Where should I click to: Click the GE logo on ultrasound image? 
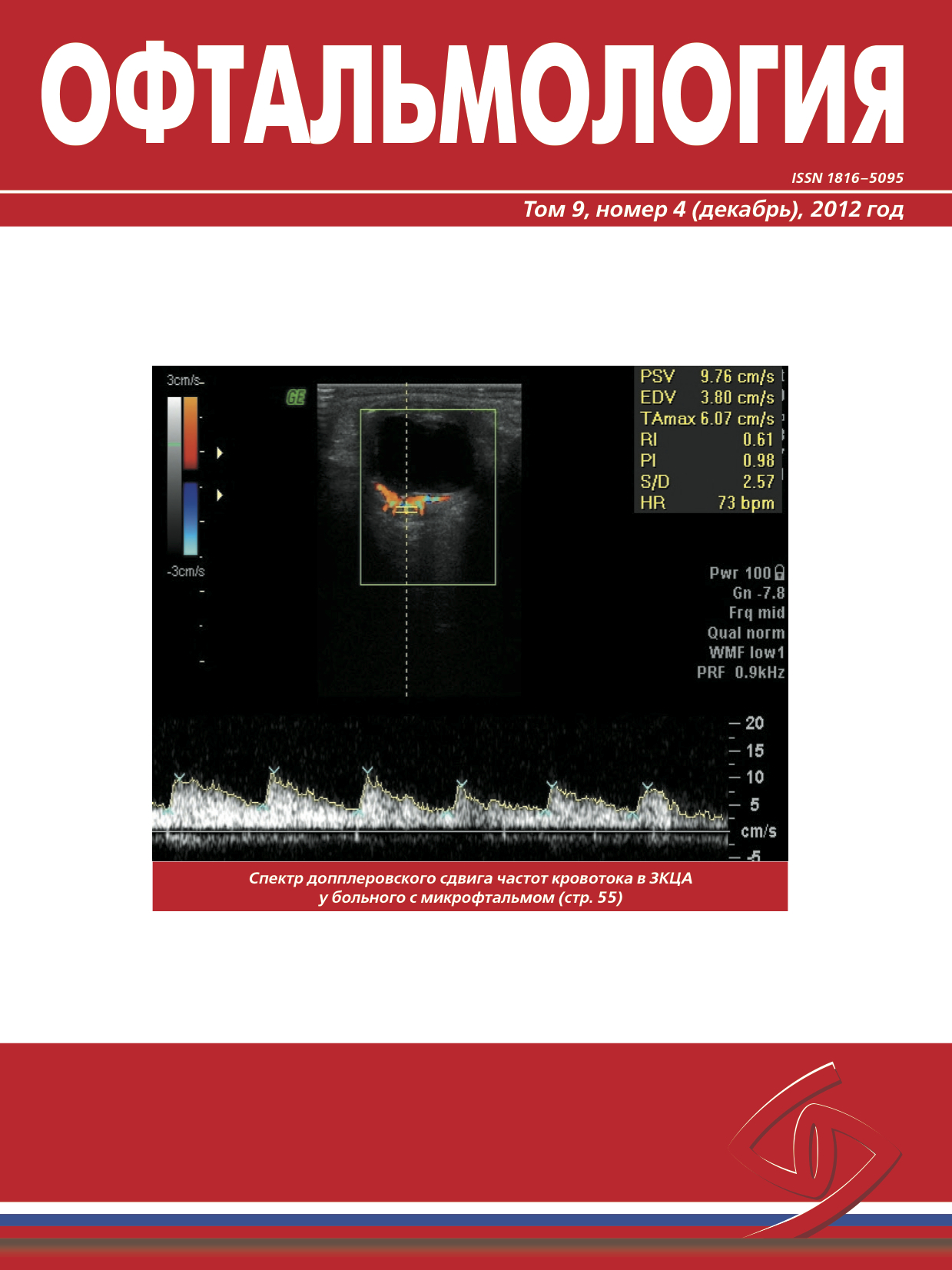pos(295,397)
